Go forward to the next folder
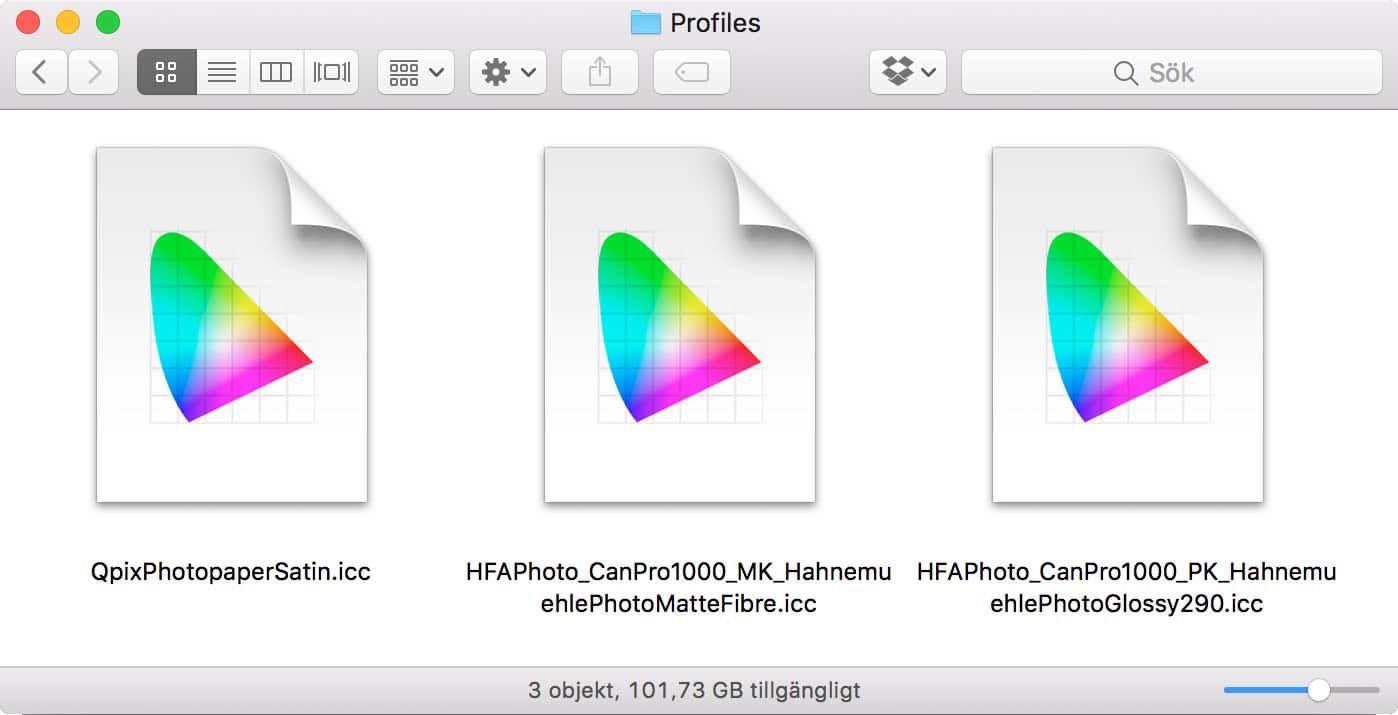The image size is (1398, 715). [x=94, y=72]
